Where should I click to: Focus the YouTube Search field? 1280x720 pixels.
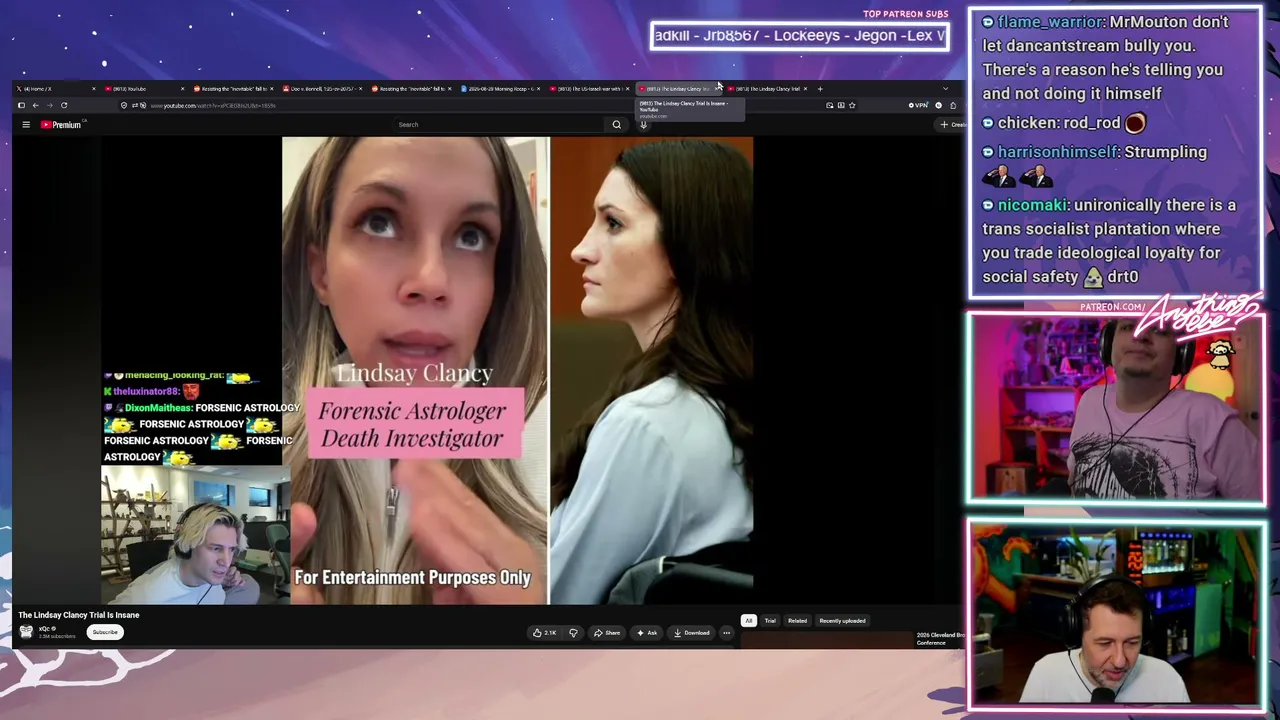pos(500,125)
